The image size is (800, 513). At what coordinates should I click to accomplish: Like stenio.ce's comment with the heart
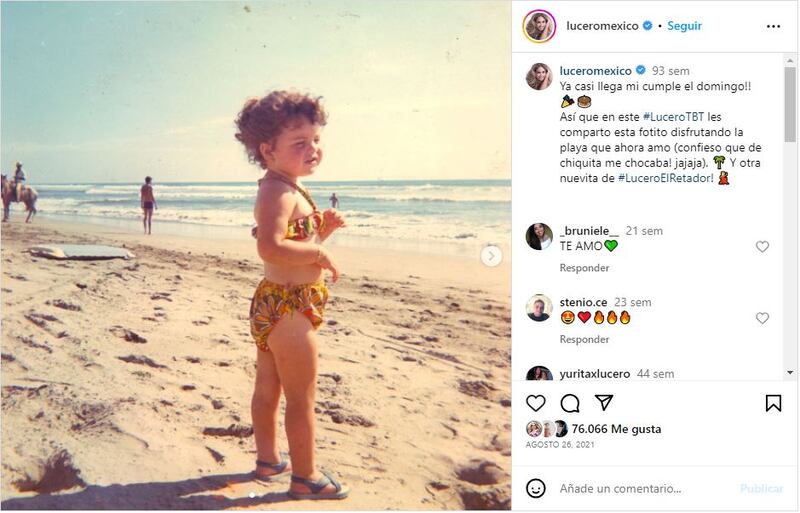[x=762, y=318]
